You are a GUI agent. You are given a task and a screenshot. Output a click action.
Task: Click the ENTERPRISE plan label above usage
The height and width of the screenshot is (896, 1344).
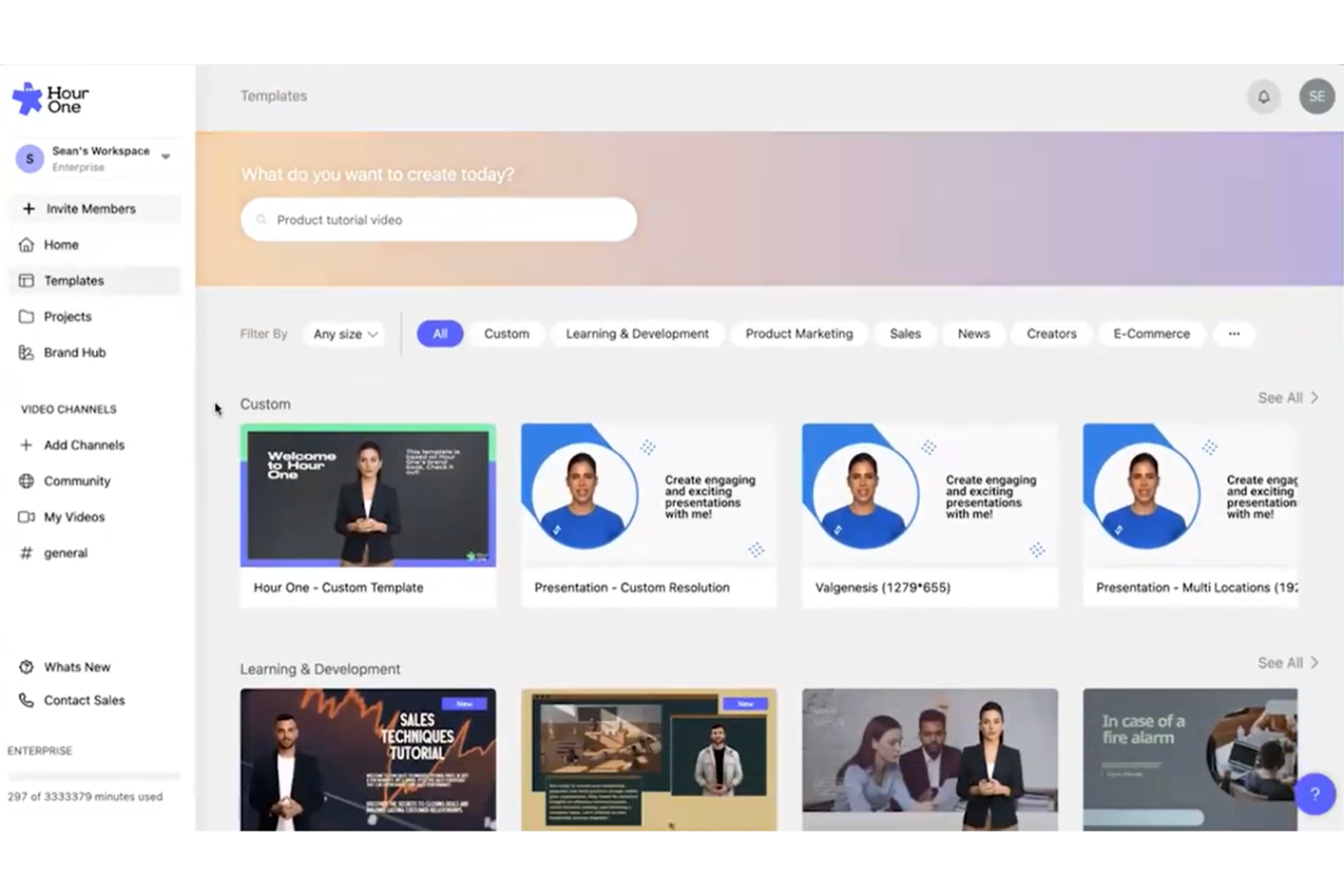(40, 751)
